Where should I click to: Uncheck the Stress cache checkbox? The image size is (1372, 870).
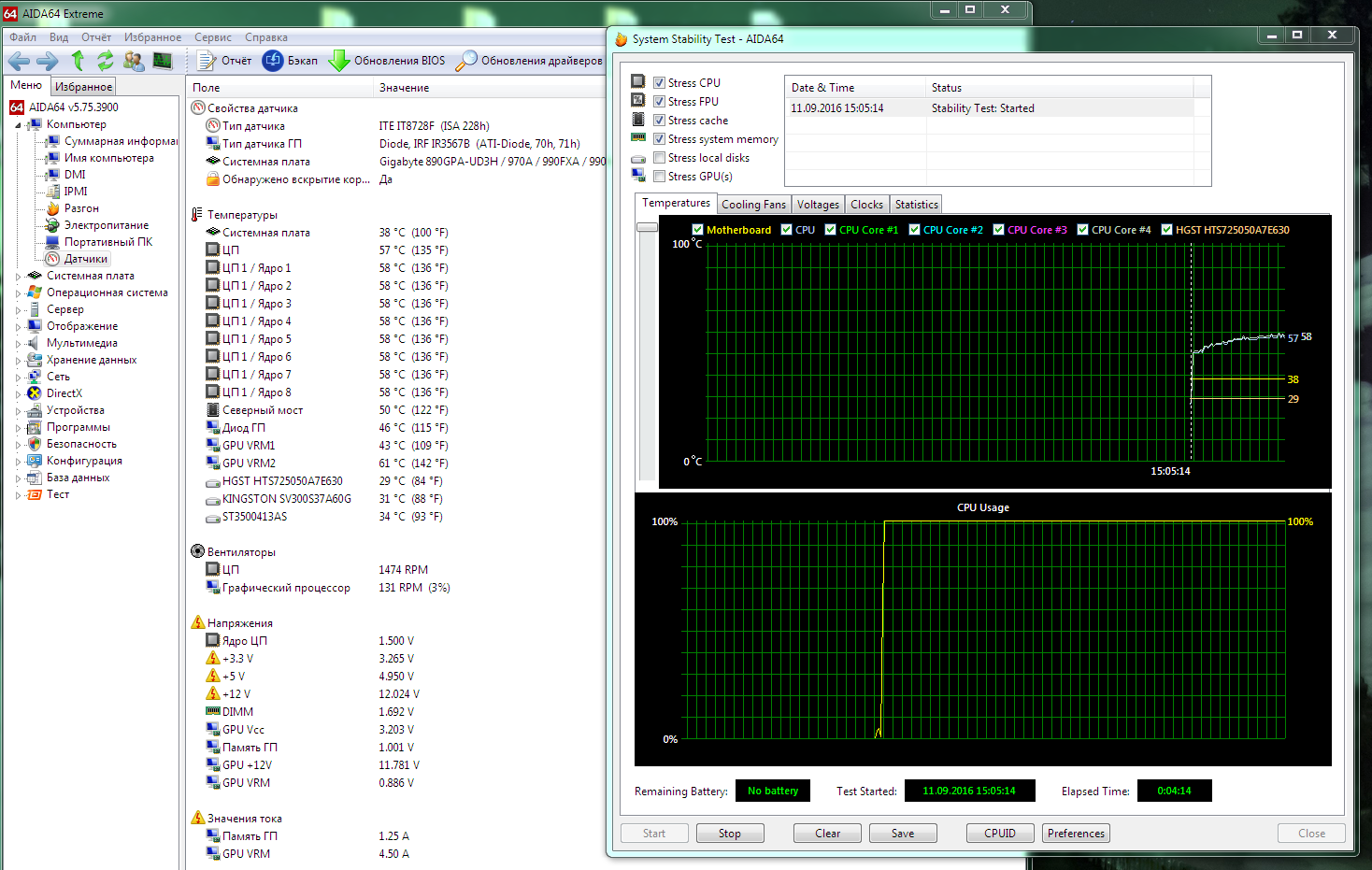659,121
